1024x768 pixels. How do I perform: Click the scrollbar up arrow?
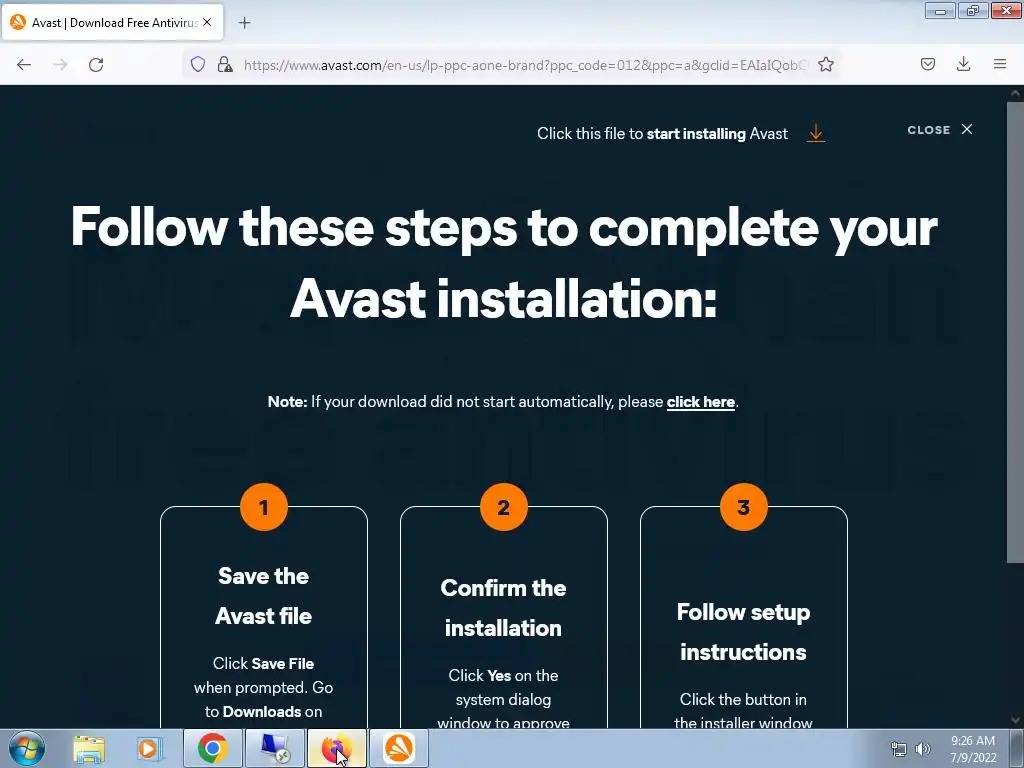(1016, 93)
